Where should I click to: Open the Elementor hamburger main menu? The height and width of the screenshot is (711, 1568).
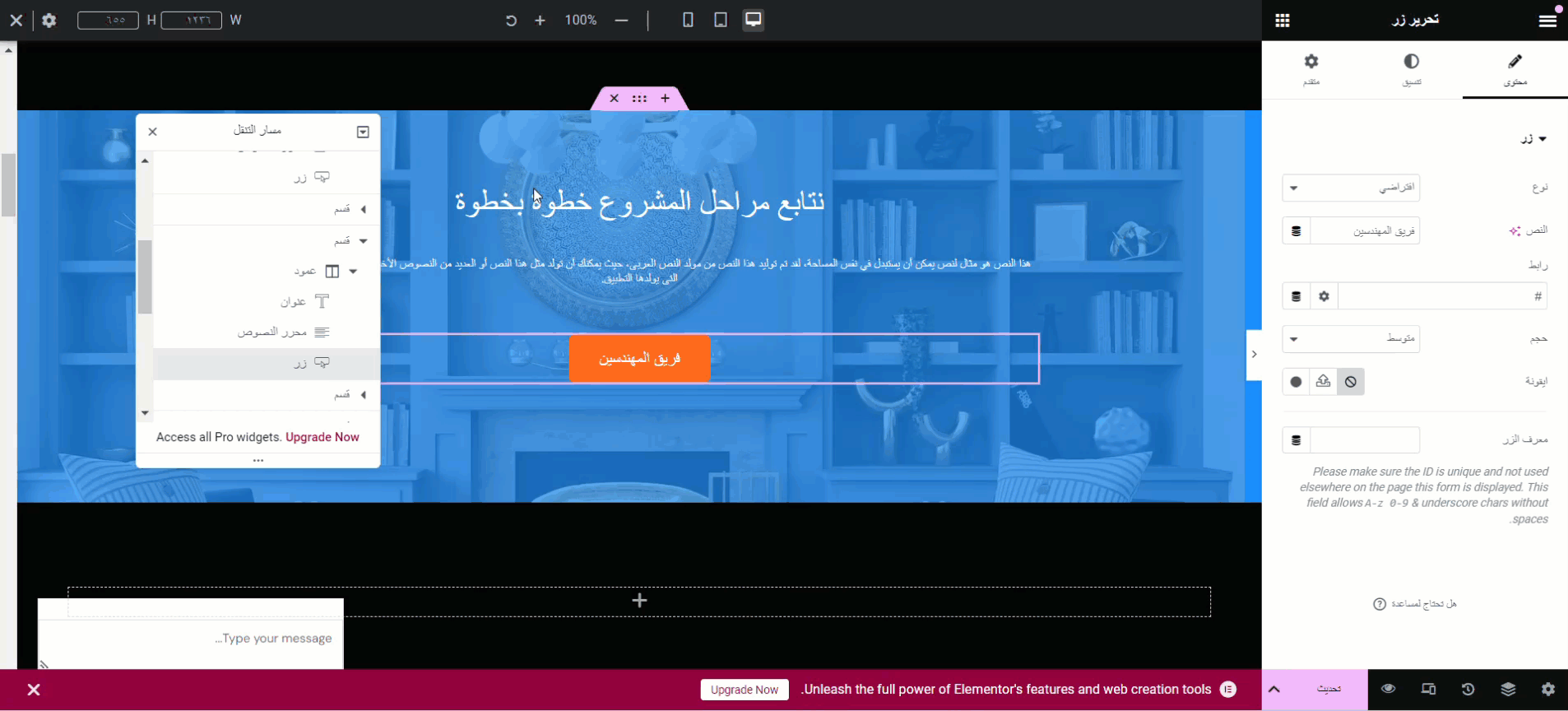pyautogui.click(x=1547, y=21)
